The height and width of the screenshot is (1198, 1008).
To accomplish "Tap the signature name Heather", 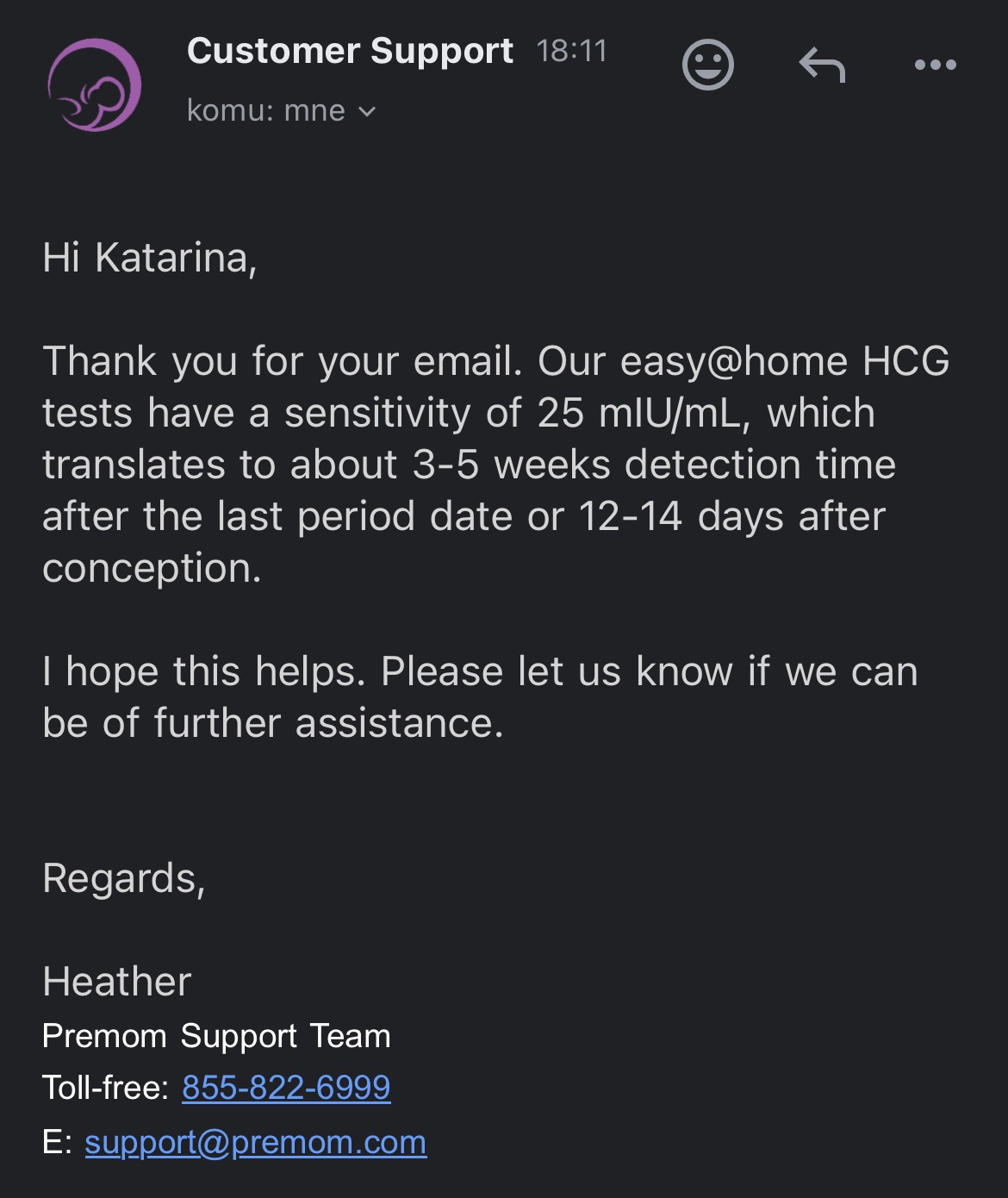I will point(117,982).
